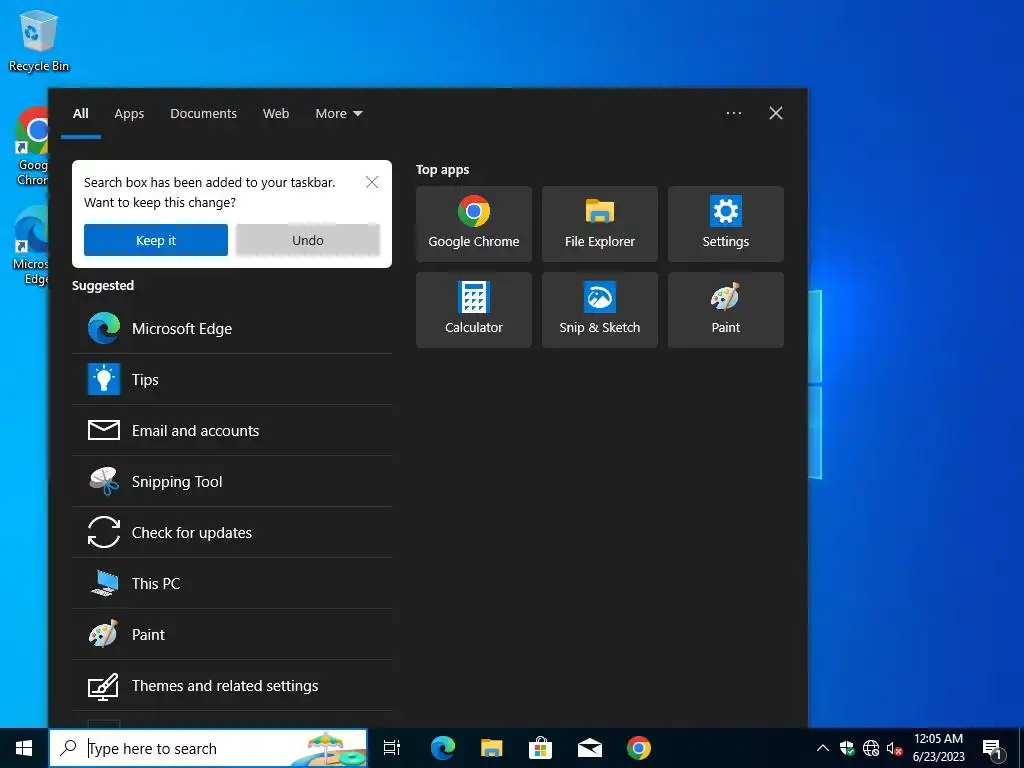The height and width of the screenshot is (768, 1024).
Task: Open Paint tile in Top apps
Action: [x=726, y=310]
